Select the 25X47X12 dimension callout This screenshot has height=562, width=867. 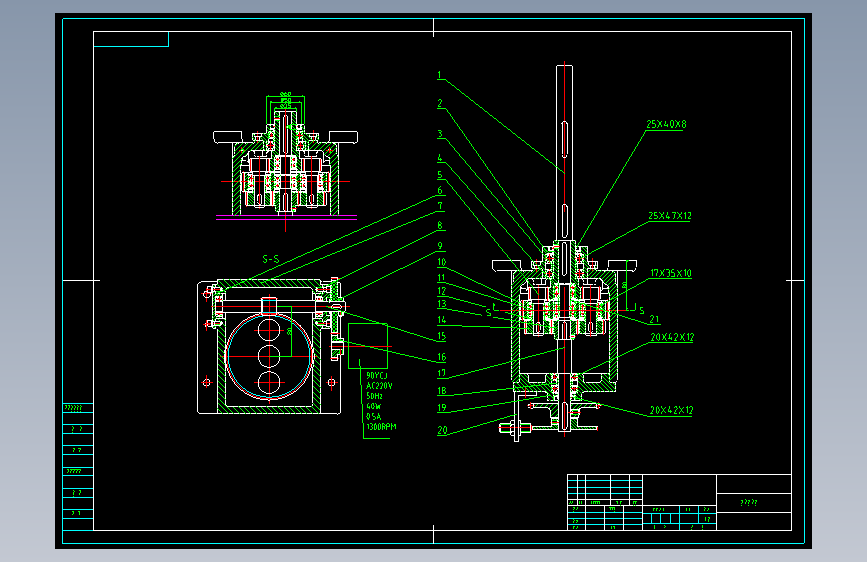click(x=670, y=216)
